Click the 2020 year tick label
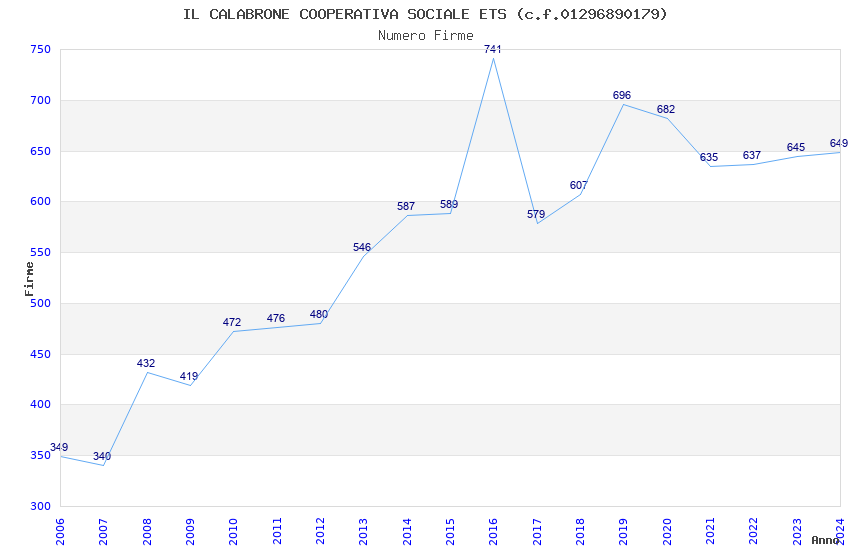Image resolution: width=850 pixels, height=550 pixels. point(667,532)
